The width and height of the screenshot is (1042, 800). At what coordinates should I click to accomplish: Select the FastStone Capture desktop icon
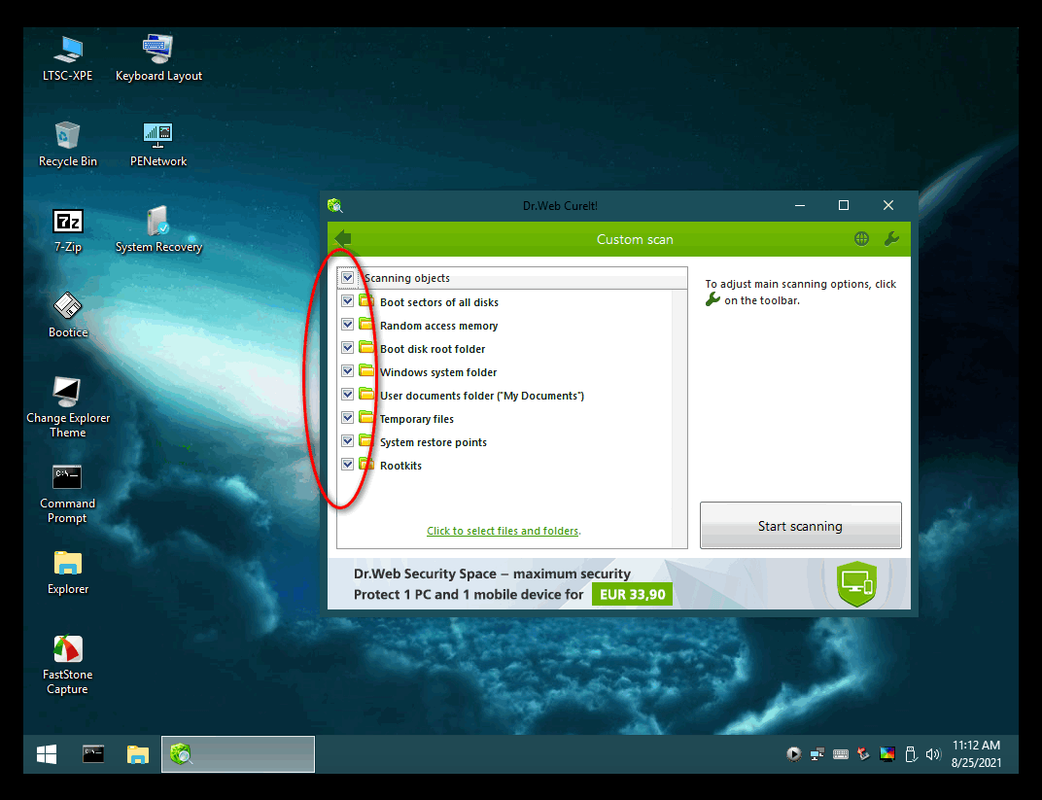tap(68, 664)
